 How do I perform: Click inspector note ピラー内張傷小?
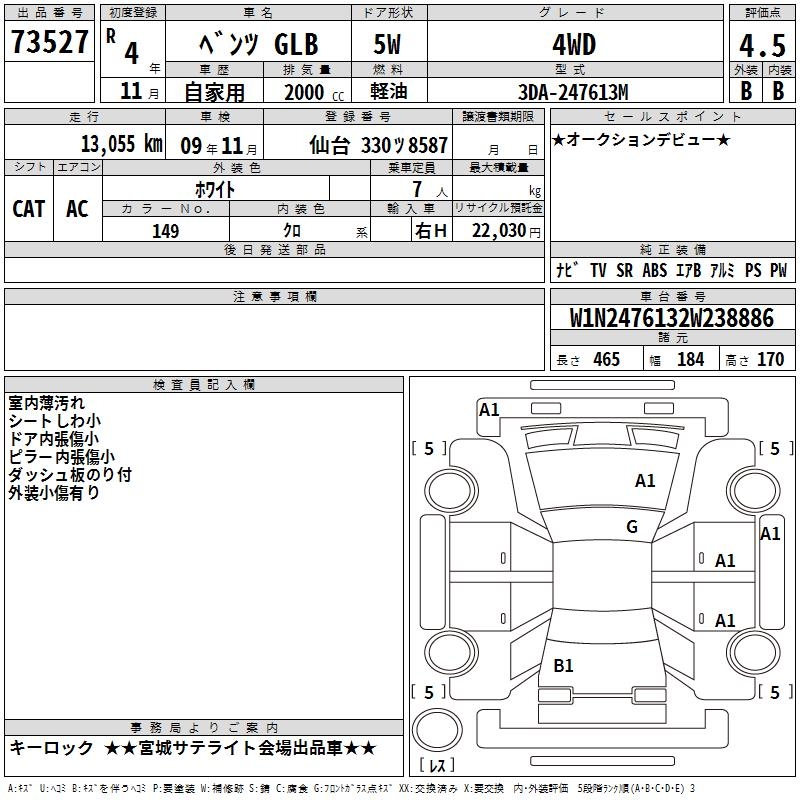[61, 457]
